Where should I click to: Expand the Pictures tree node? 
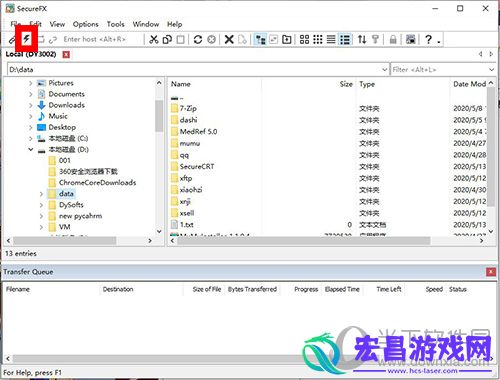coord(30,83)
